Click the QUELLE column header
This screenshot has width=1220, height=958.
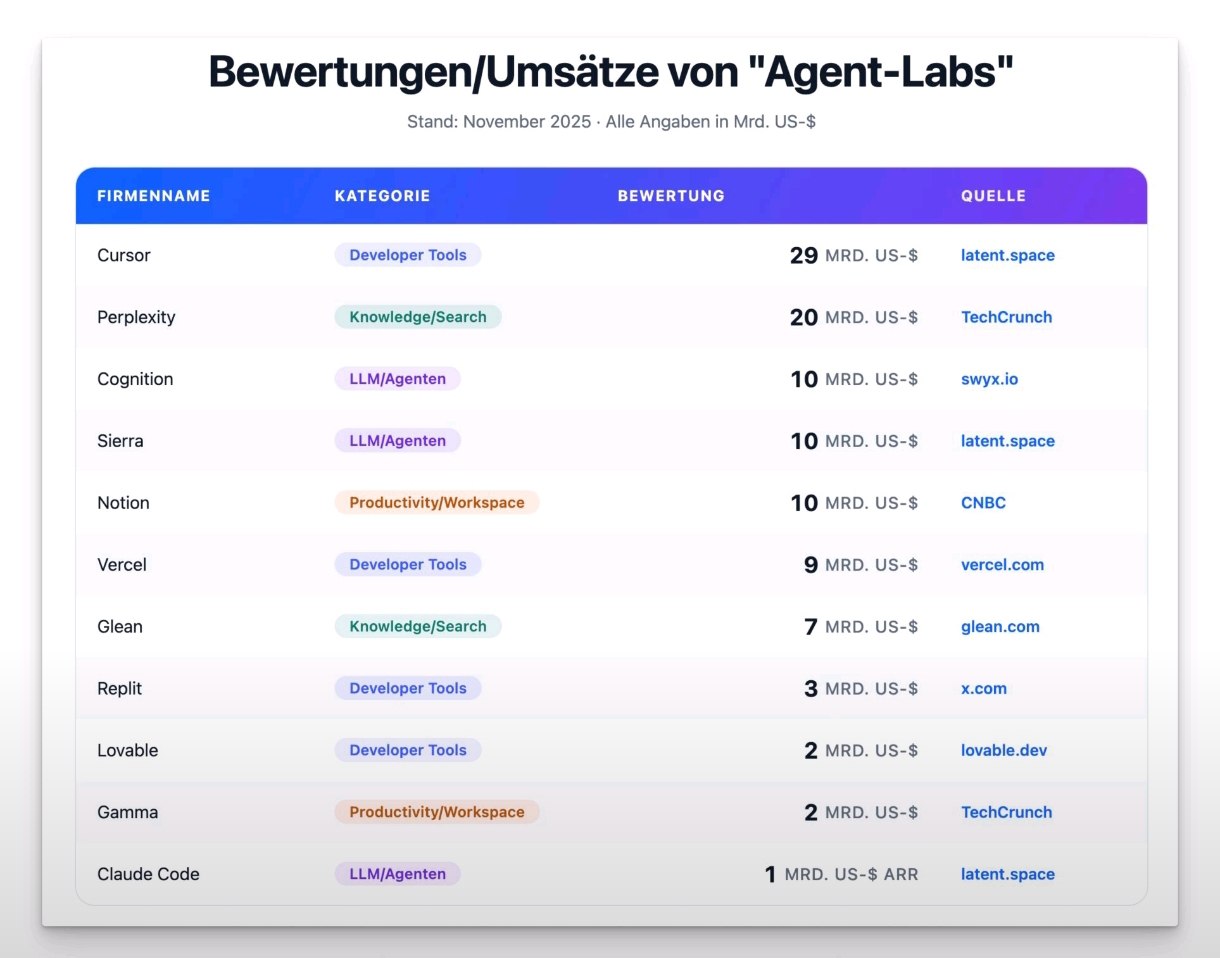click(993, 196)
